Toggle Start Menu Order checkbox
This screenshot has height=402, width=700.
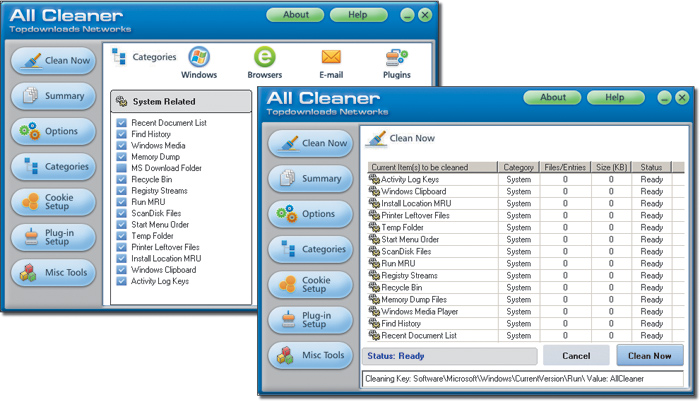click(x=121, y=225)
